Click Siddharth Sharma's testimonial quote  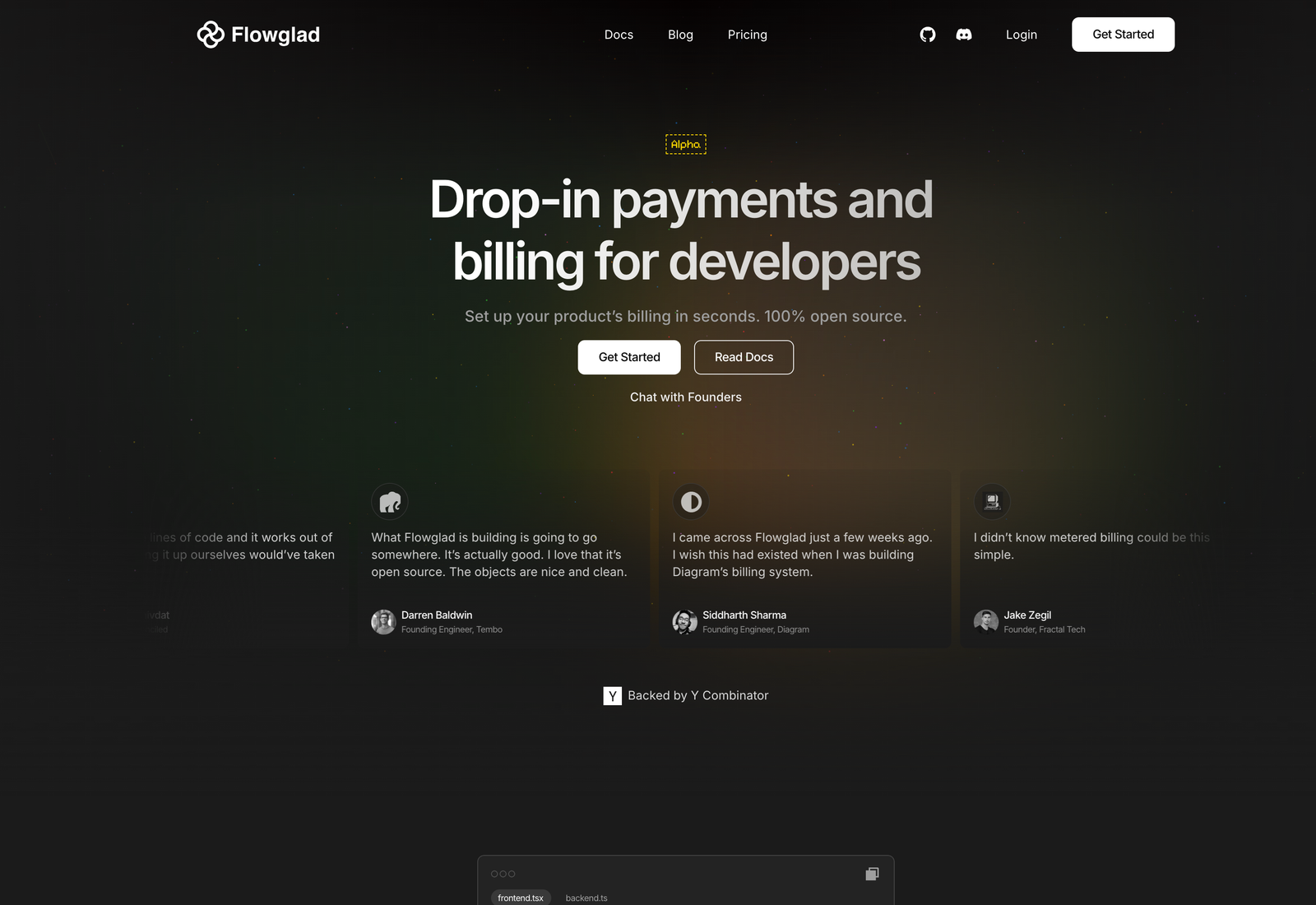tap(802, 555)
